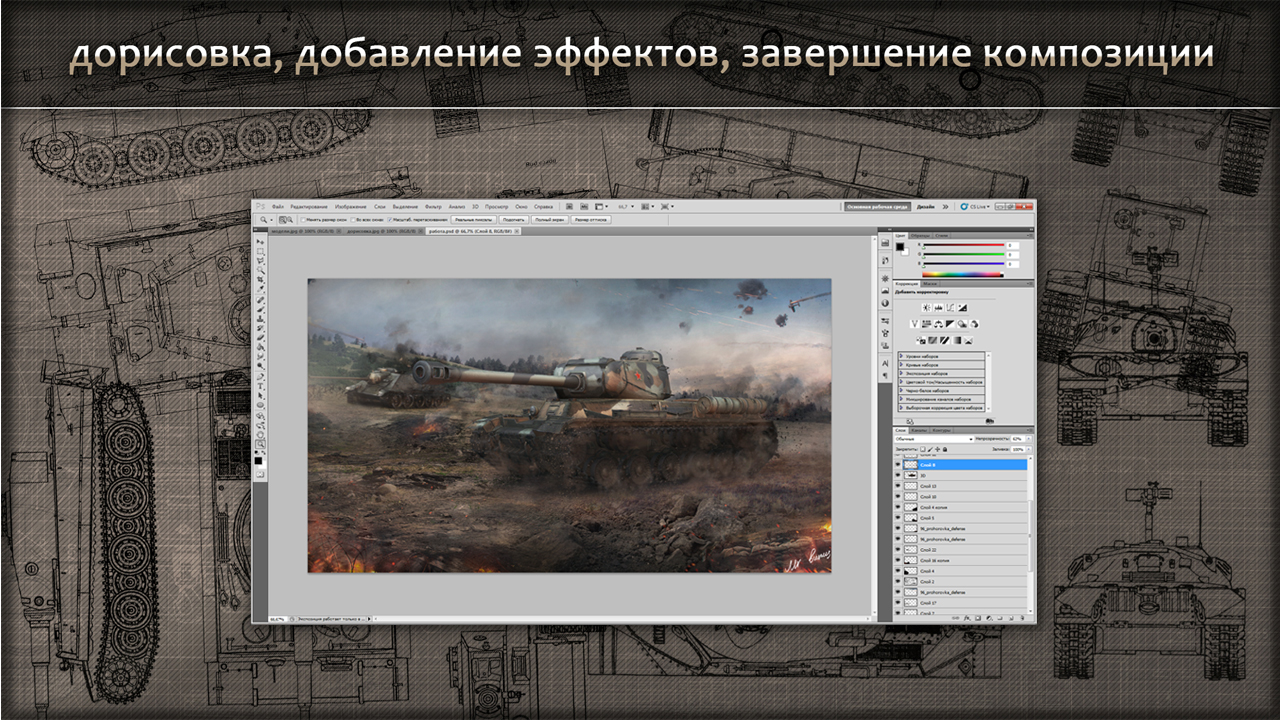1280x720 pixels.
Task: Add Selective Color adjustment icon
Action: tap(969, 340)
